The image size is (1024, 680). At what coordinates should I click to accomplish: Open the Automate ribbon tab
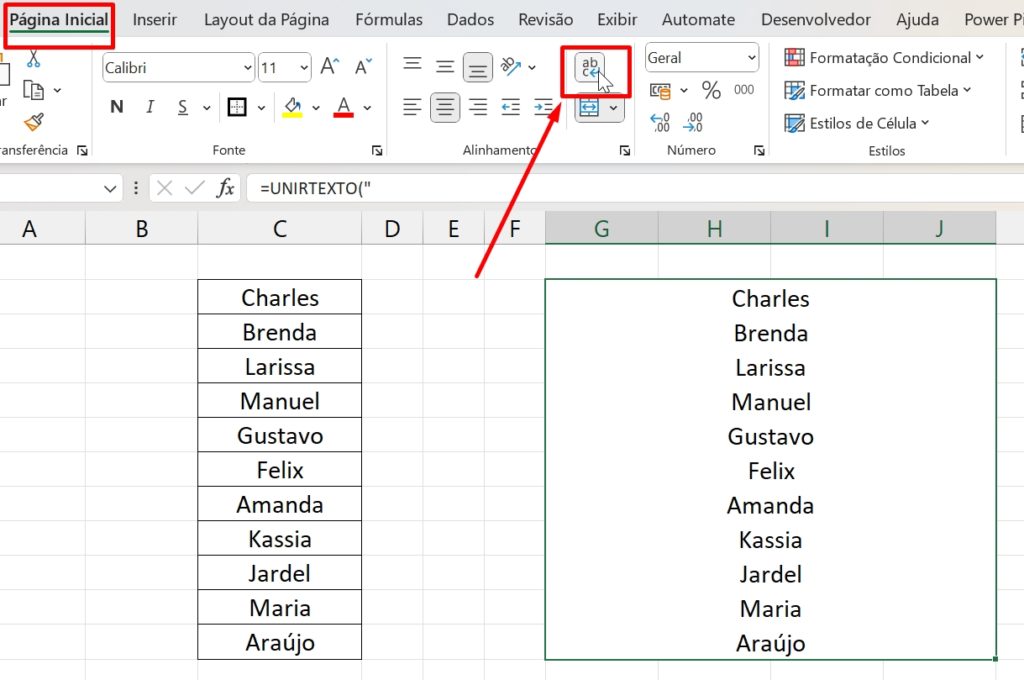[698, 19]
